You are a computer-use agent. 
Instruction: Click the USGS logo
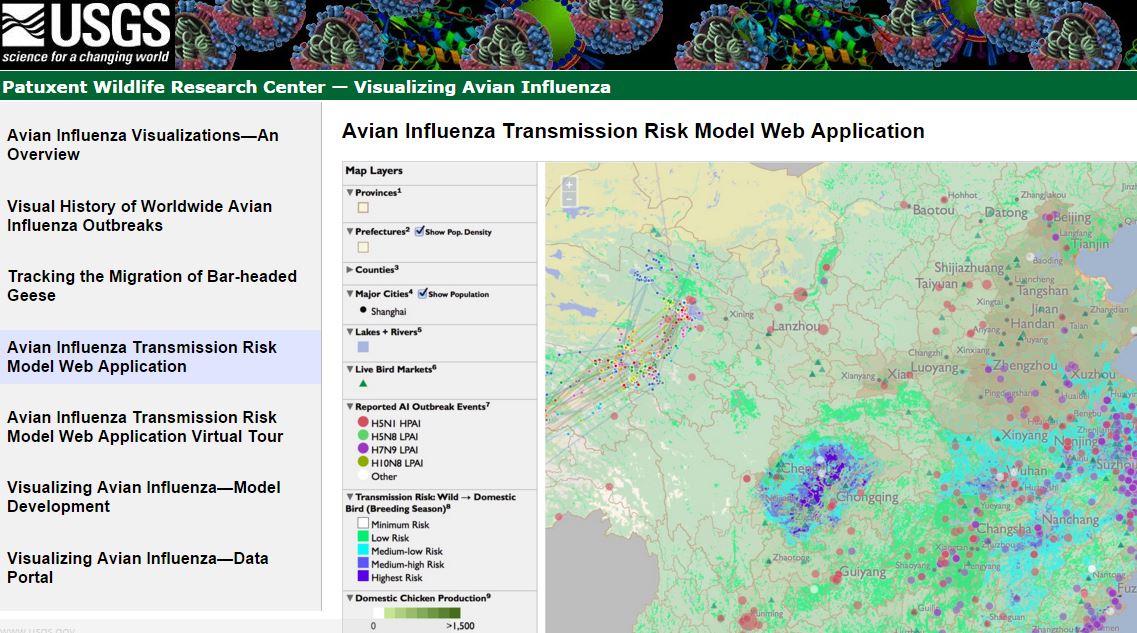pos(87,35)
